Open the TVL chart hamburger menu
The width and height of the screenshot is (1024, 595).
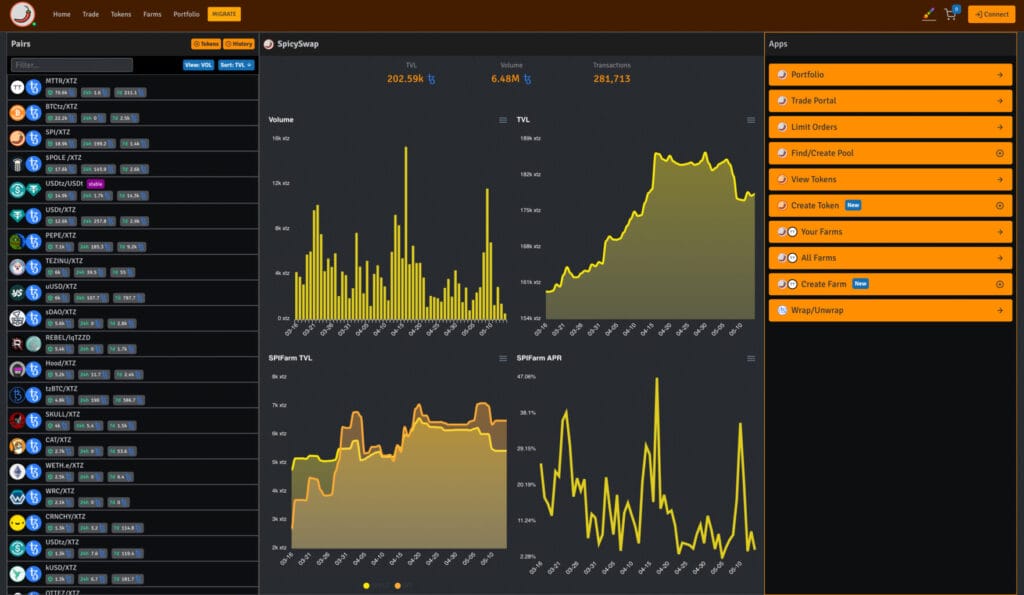pos(751,120)
